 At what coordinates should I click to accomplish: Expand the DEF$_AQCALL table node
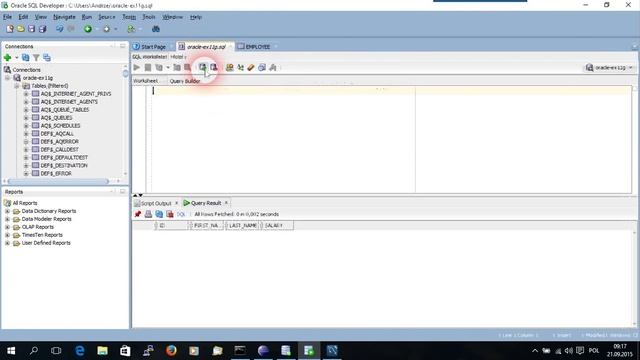26,133
